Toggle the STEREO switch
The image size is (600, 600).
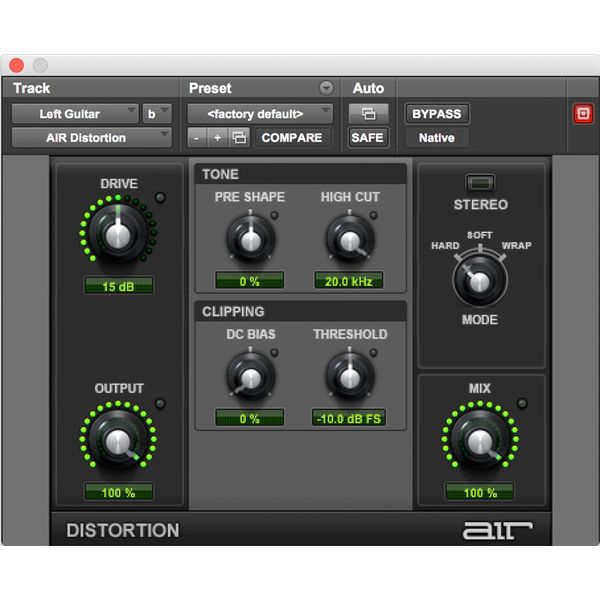pos(480,183)
